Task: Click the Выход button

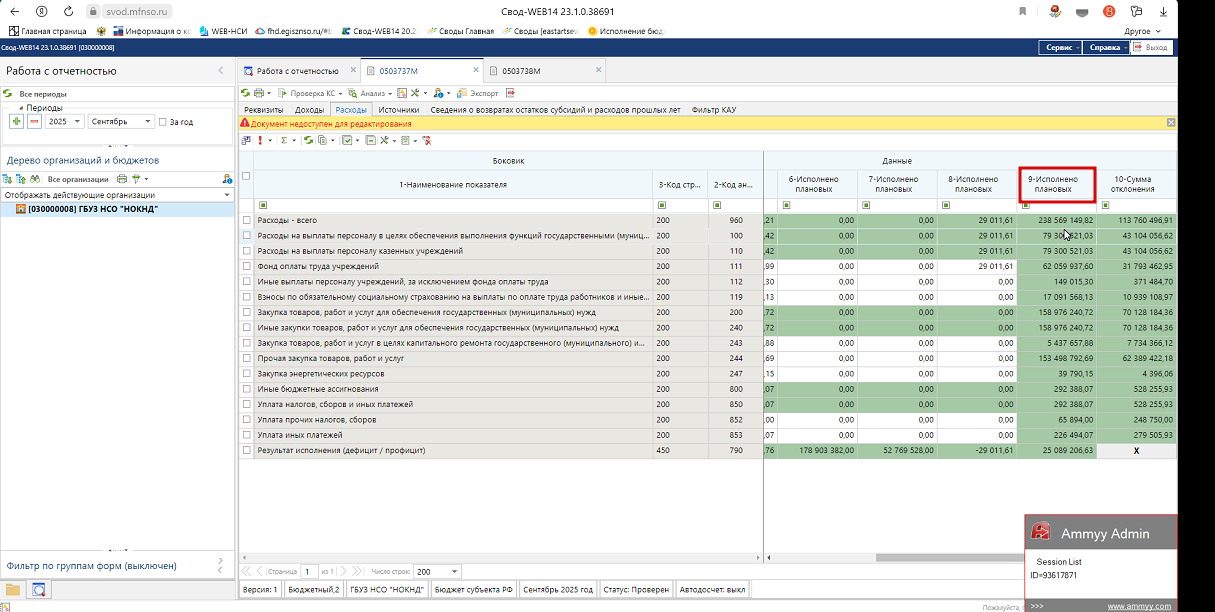Action: click(1151, 48)
